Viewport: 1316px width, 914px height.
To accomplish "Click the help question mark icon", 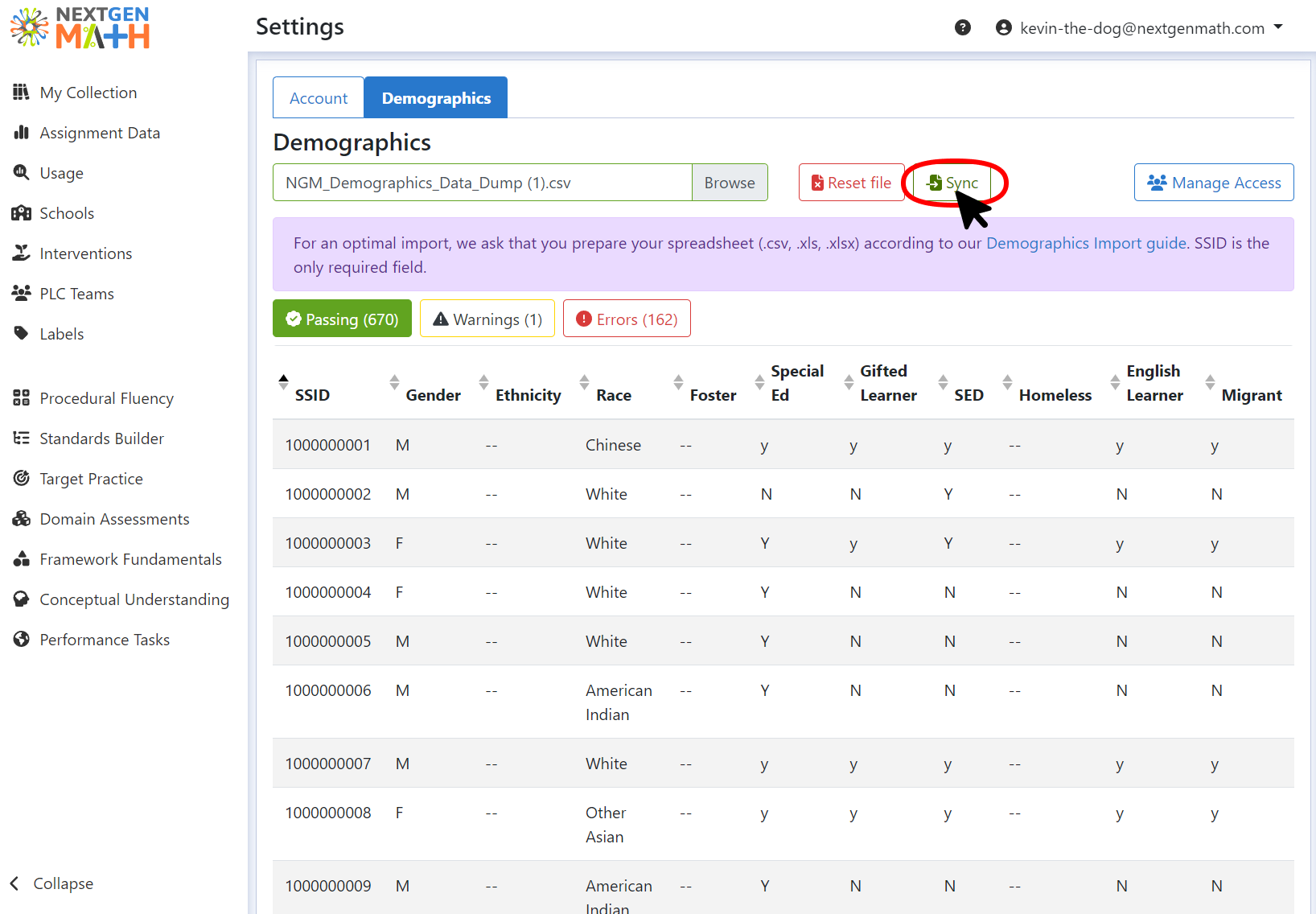I will [963, 28].
